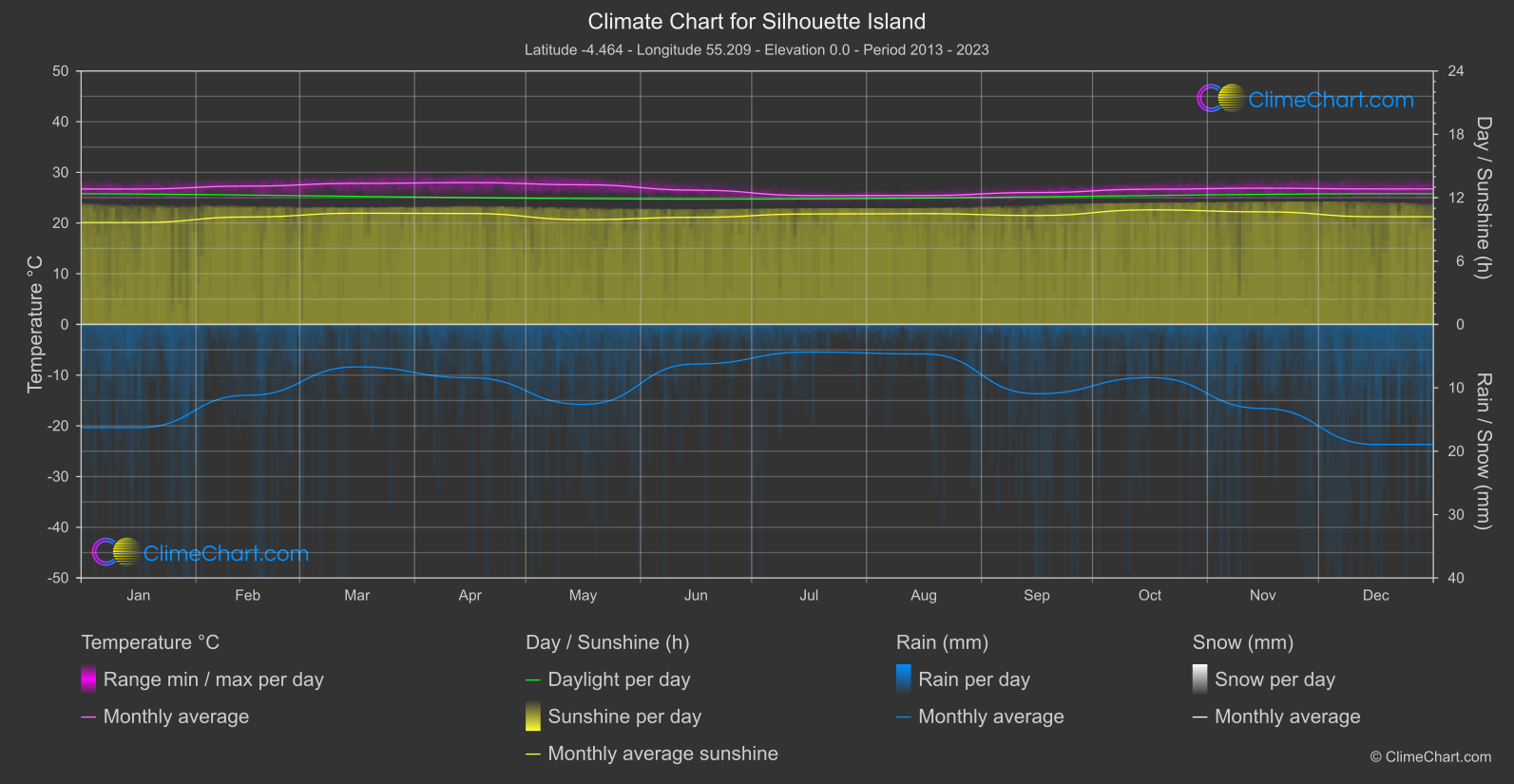1514x784 pixels.
Task: Click the 'Jan' month label on x-axis
Action: point(139,595)
